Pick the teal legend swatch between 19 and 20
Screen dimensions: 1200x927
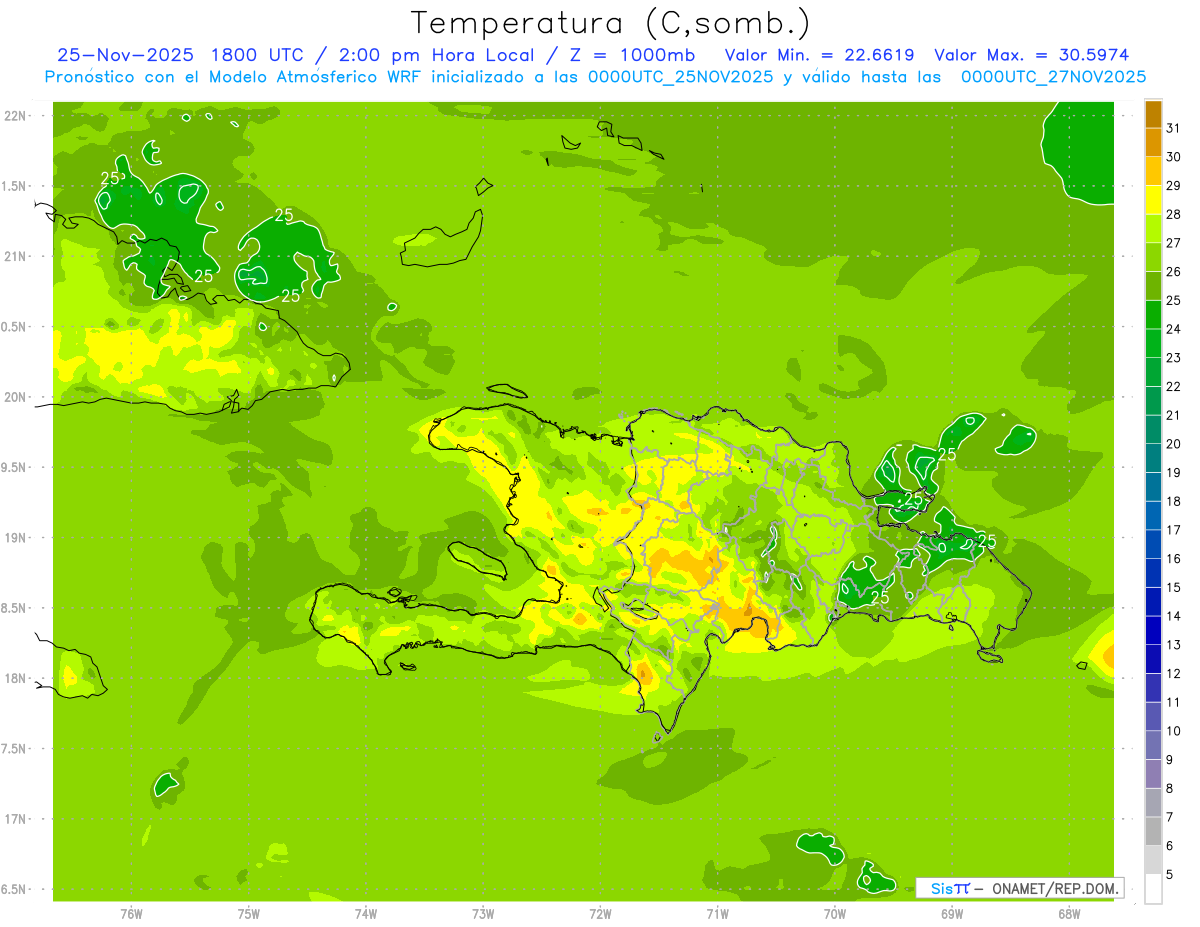(x=1153, y=459)
